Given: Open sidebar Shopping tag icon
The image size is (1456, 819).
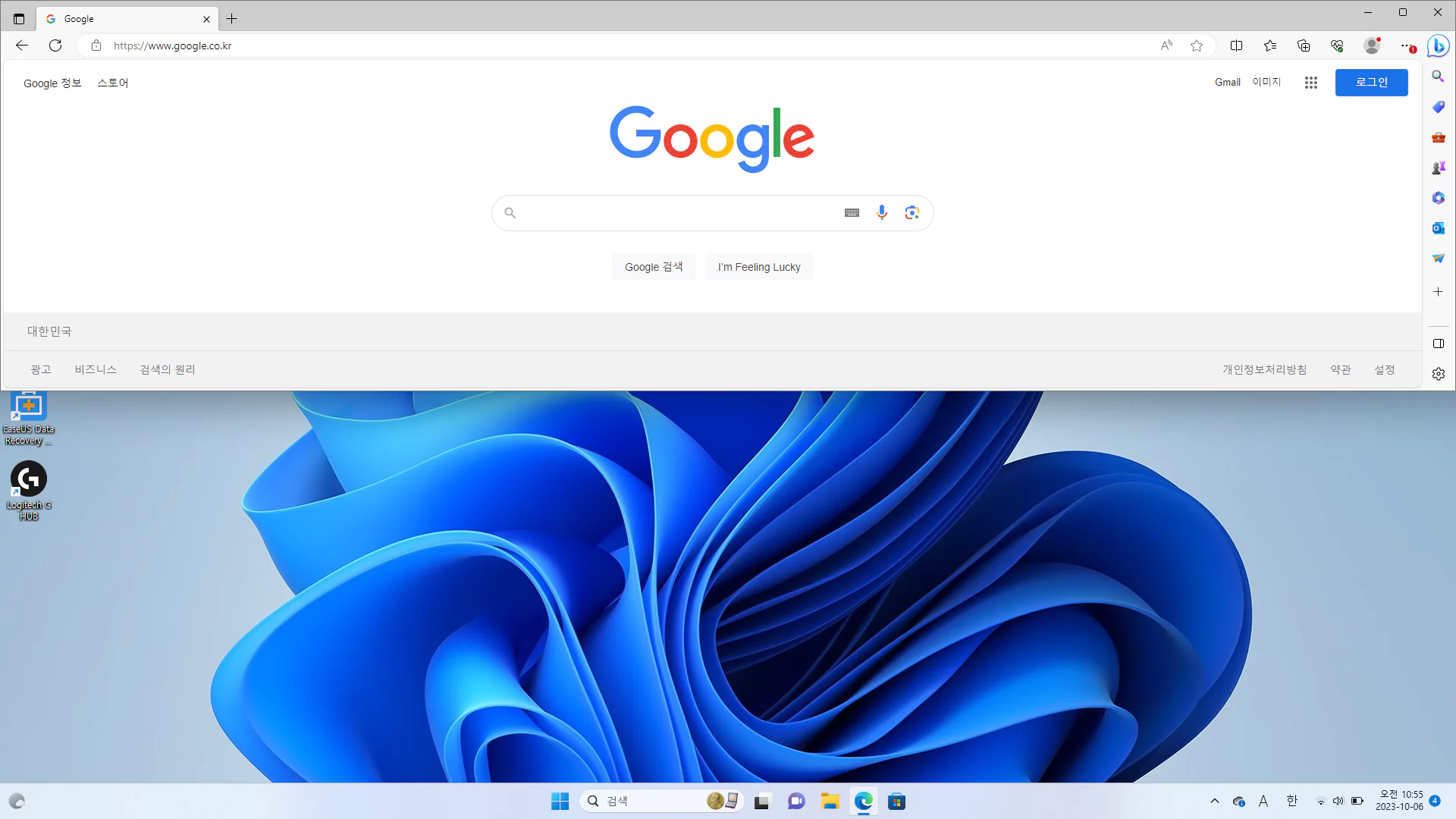Looking at the screenshot, I should pyautogui.click(x=1438, y=107).
